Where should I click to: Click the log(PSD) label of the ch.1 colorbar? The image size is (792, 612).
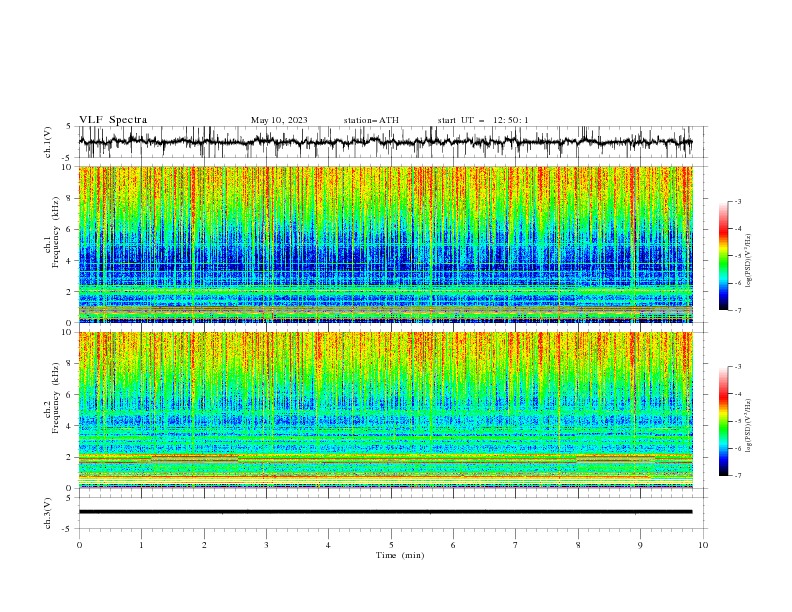(x=749, y=261)
